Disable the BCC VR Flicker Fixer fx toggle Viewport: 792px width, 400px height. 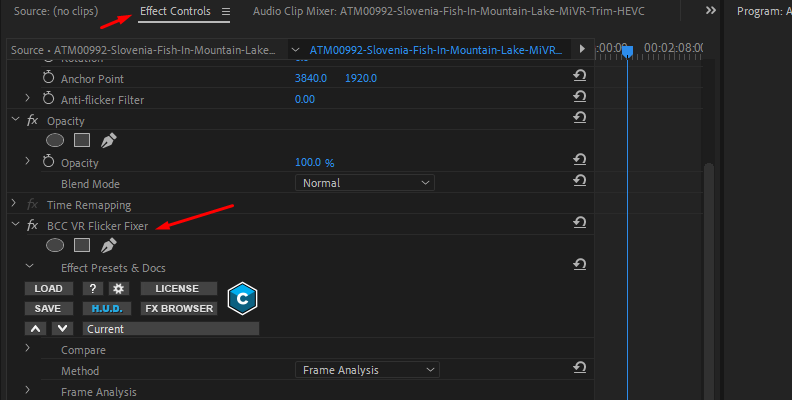(x=33, y=226)
